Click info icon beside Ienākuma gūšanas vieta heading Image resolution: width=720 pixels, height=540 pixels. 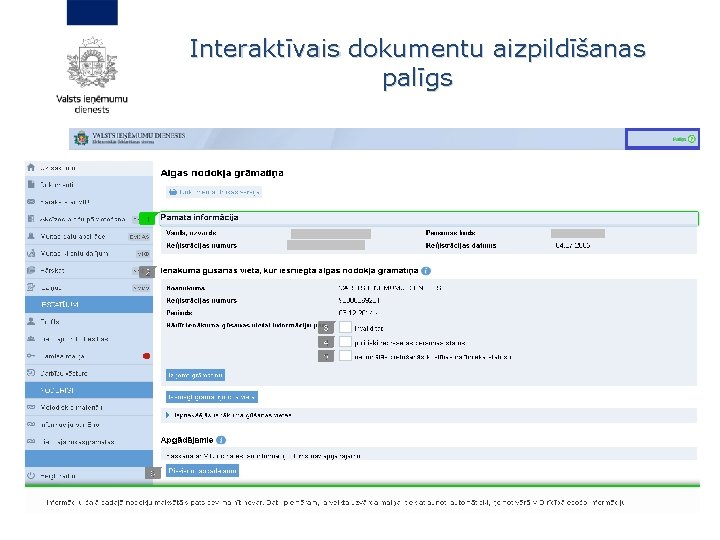coord(426,271)
